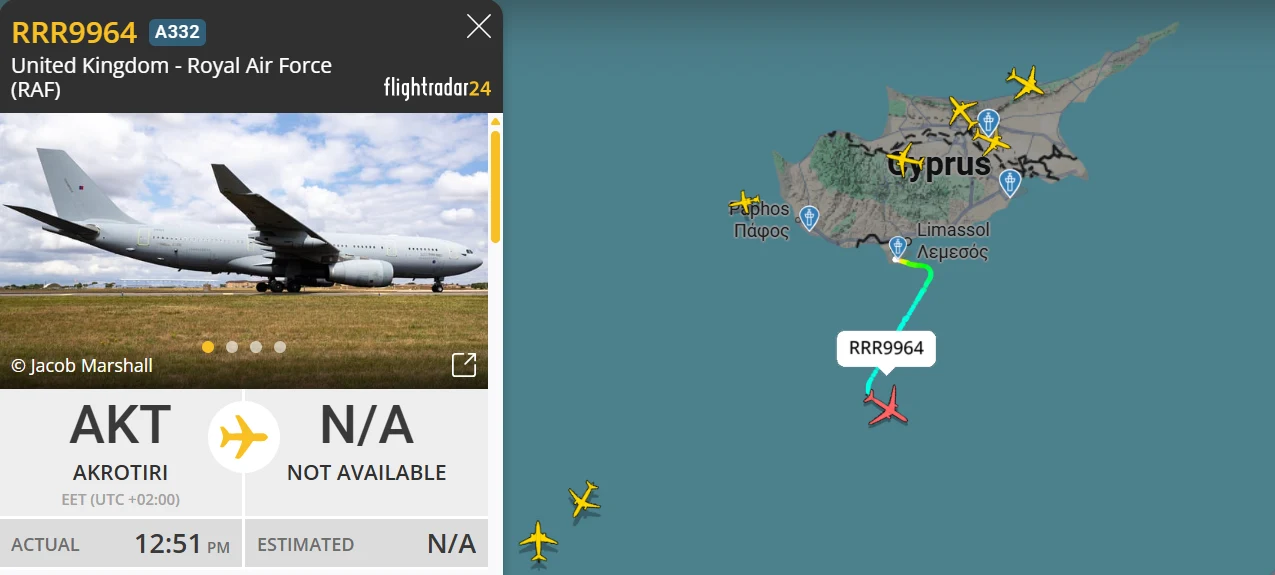Click the Akrotiri airport marker near Limassol
Screen dimensions: 1275x575
point(898,248)
